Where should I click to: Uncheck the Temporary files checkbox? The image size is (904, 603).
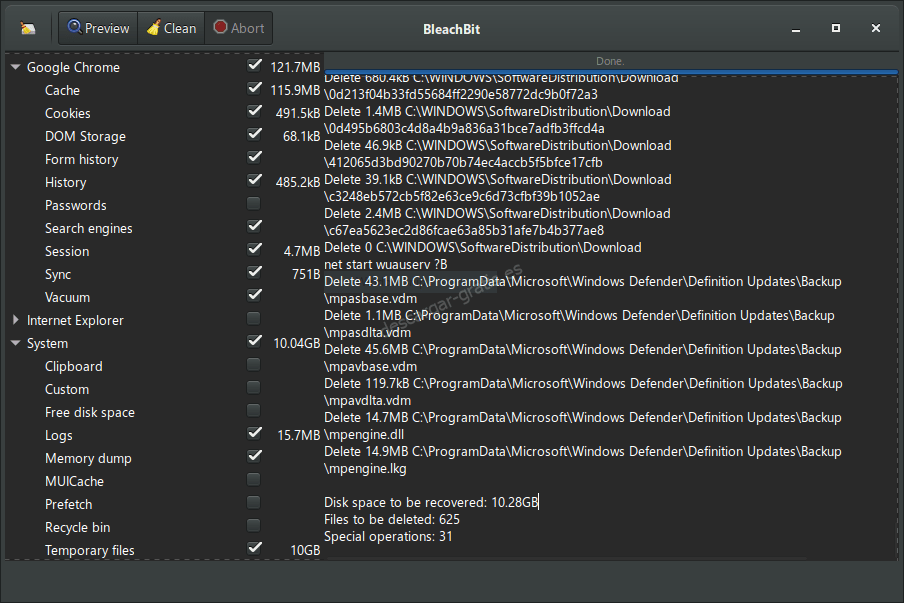[x=254, y=547]
